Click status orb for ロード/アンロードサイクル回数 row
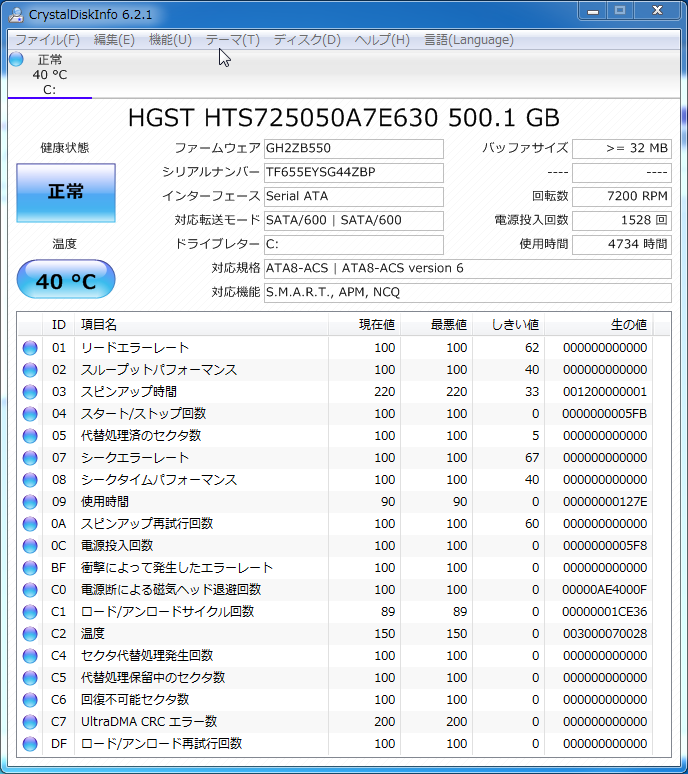The width and height of the screenshot is (688, 774). [30, 612]
